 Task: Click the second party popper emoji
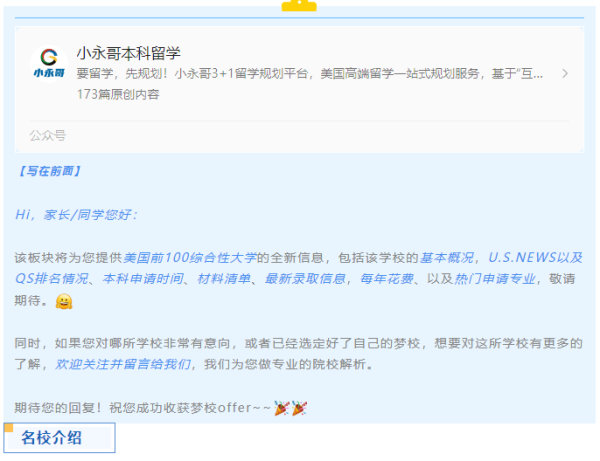tap(299, 408)
